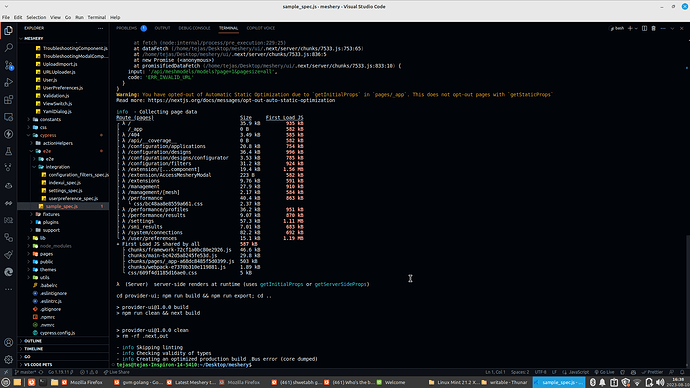This screenshot has width=690, height=388.
Task: Open Run and Debug view
Action: pyautogui.click(x=8, y=82)
